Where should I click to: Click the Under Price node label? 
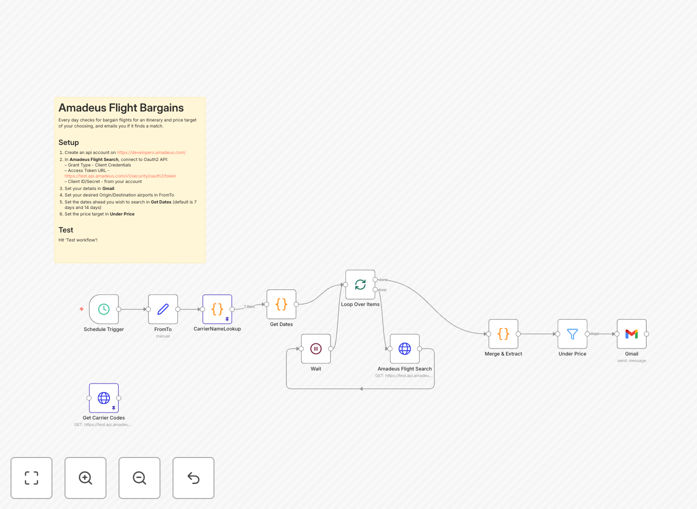(x=572, y=354)
